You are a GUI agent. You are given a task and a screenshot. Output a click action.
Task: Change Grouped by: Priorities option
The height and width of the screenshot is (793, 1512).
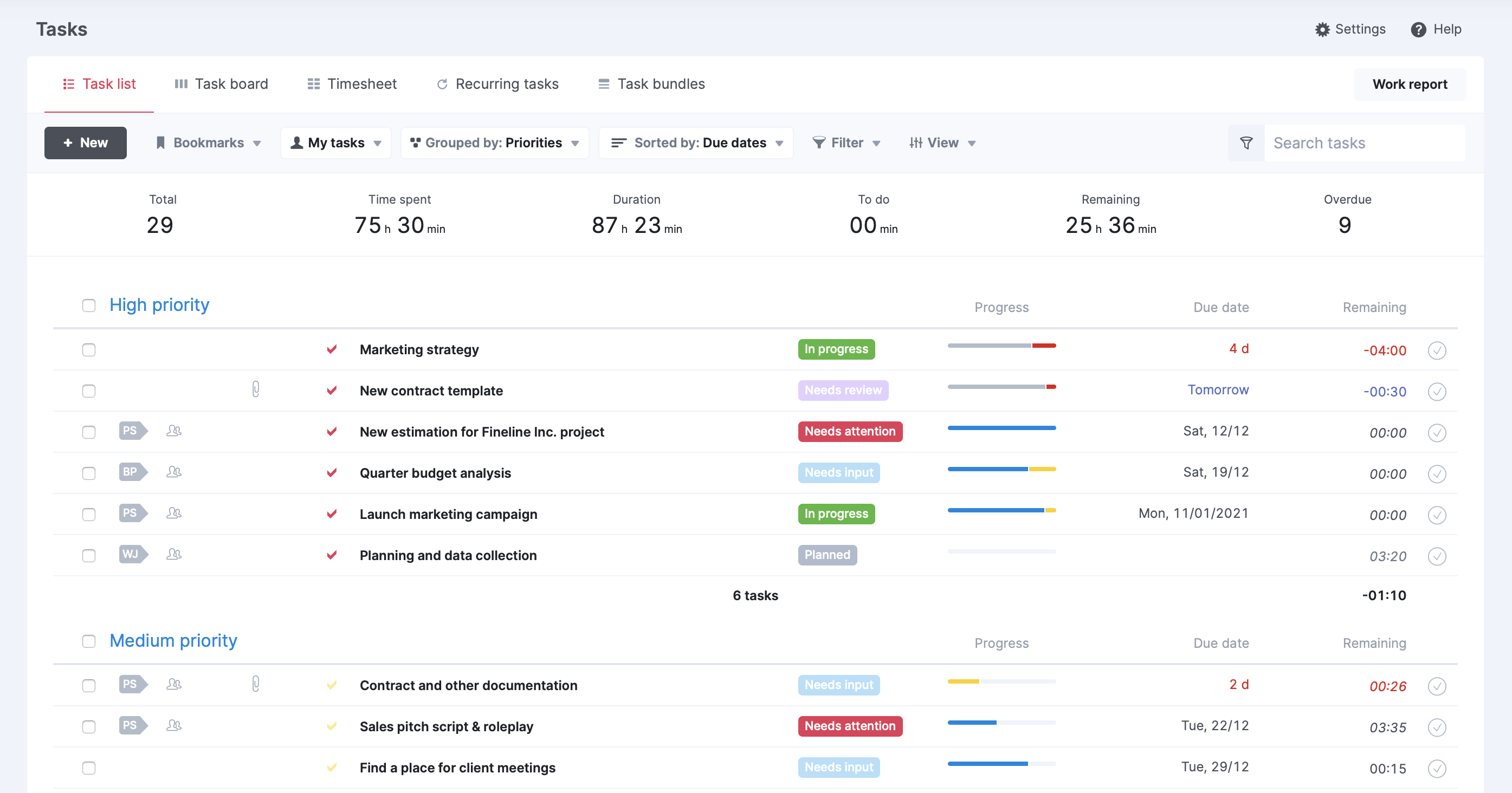[494, 142]
